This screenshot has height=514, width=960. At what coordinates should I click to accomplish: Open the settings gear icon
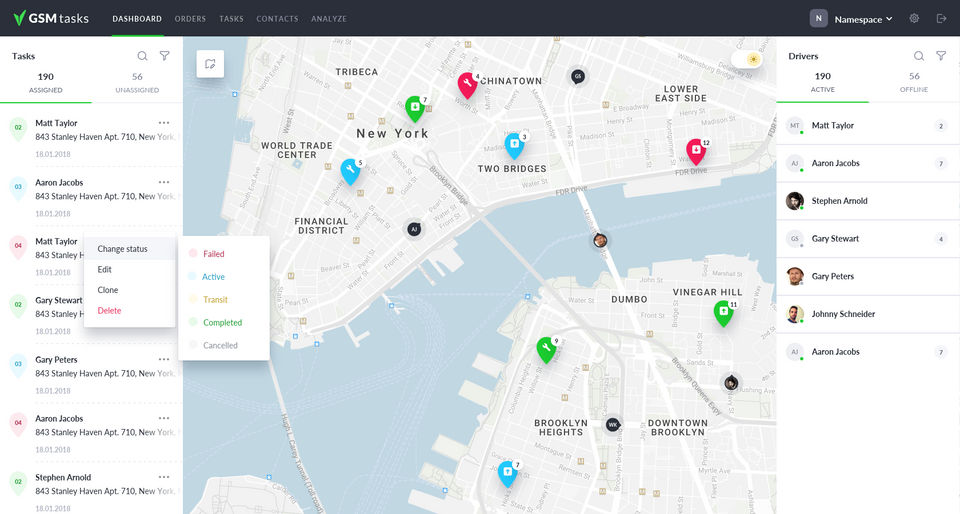click(x=914, y=18)
